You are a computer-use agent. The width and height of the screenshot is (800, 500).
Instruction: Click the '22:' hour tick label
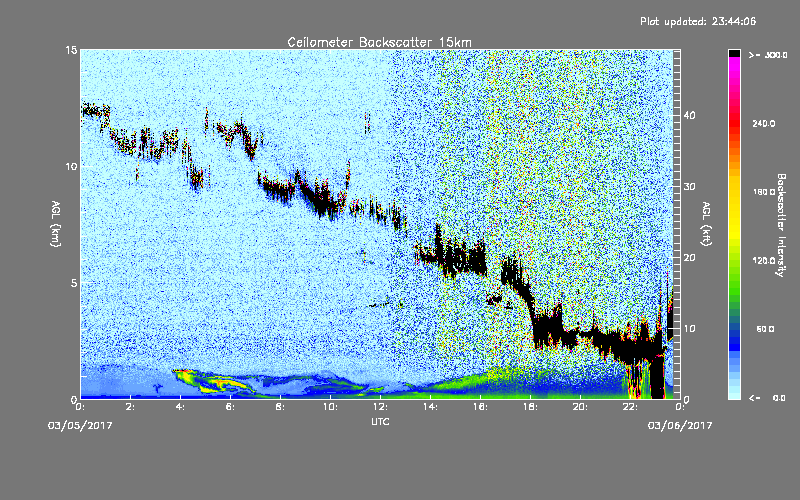point(631,407)
